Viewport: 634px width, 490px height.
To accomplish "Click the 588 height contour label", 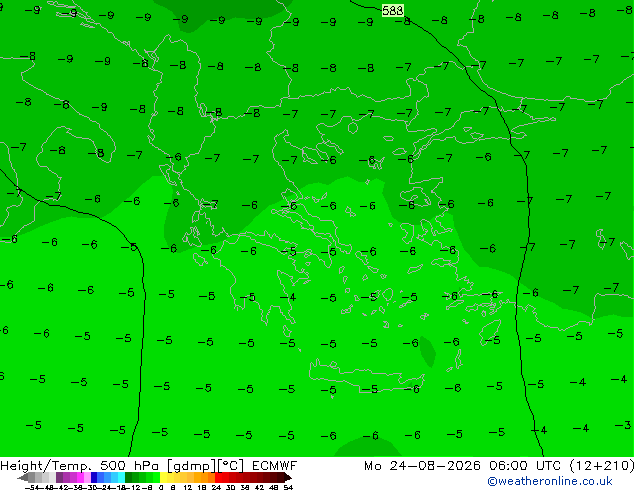I will [x=393, y=11].
